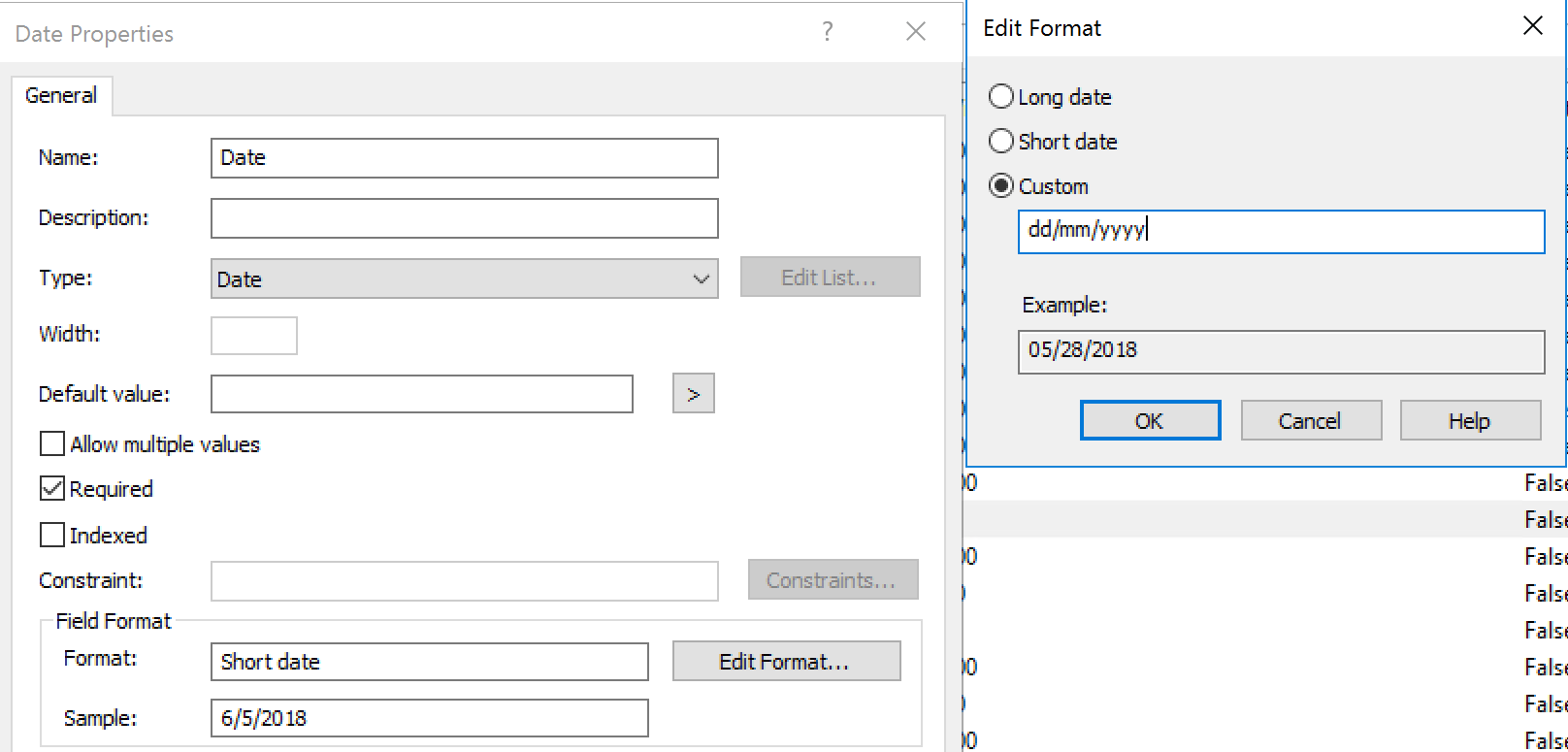1568x752 pixels.
Task: Select the Custom format radio option
Action: click(x=1001, y=186)
